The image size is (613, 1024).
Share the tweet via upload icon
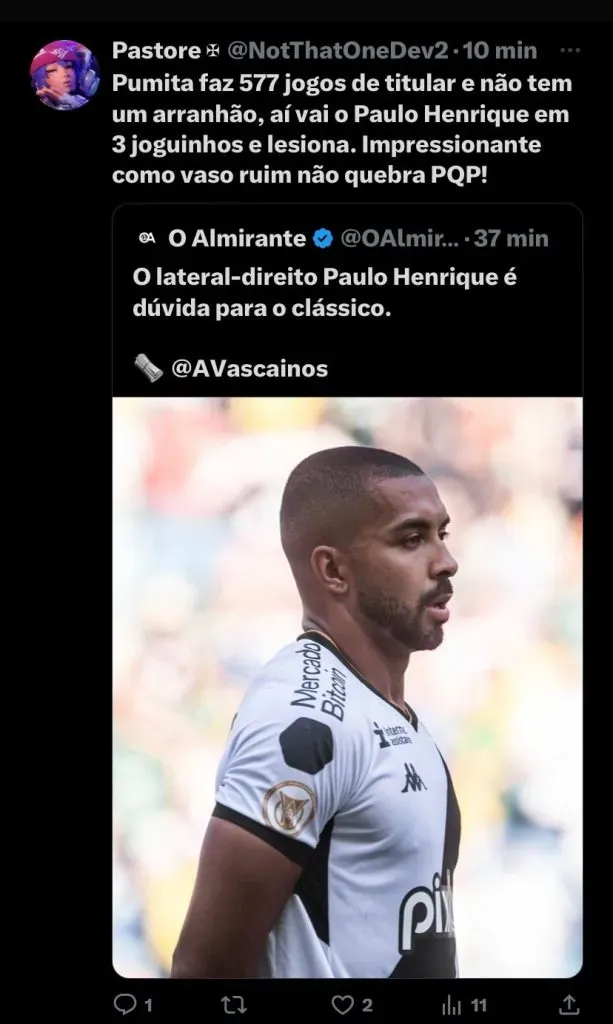tap(569, 1004)
